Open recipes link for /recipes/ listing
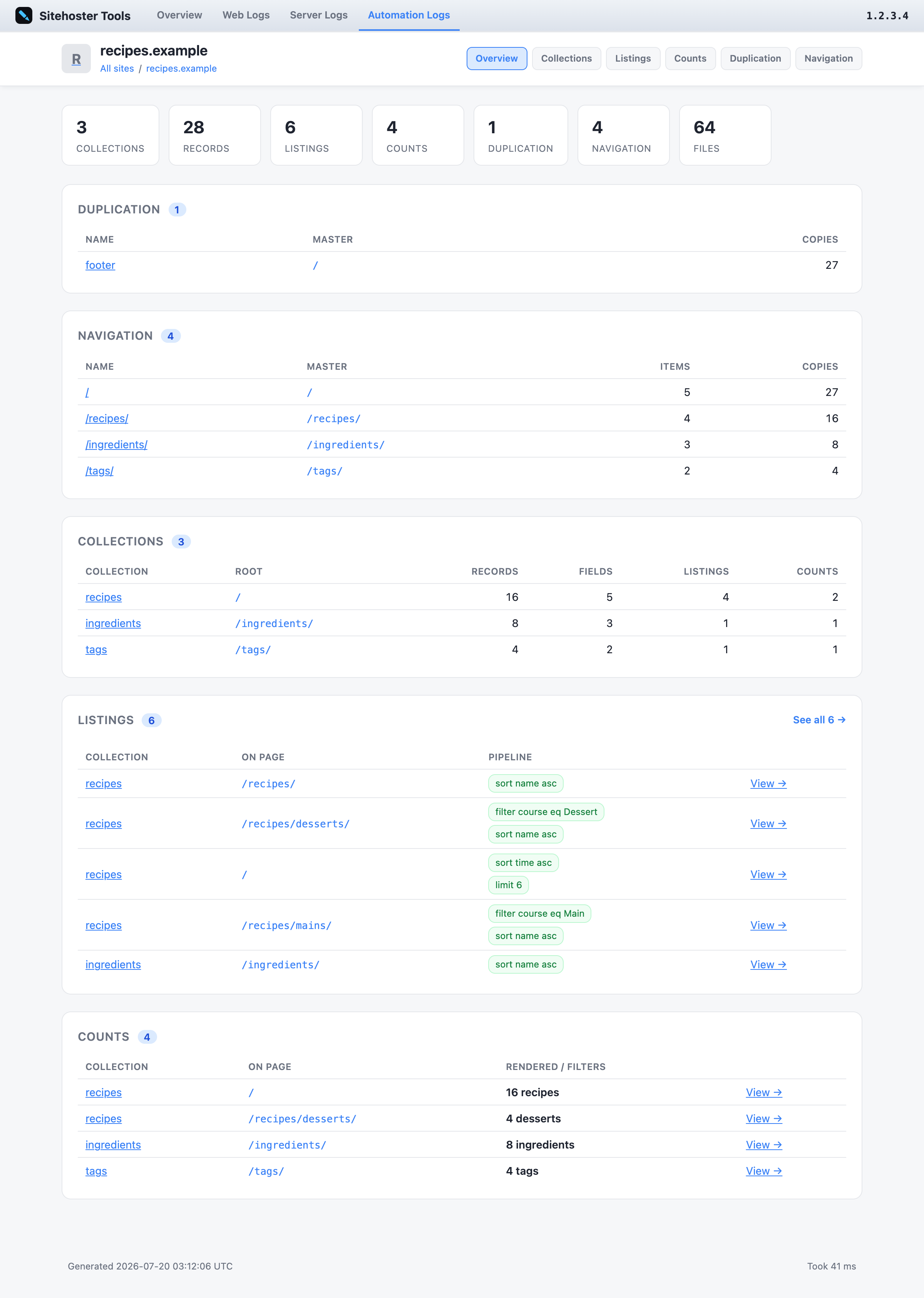This screenshot has width=924, height=1298. pyautogui.click(x=104, y=783)
